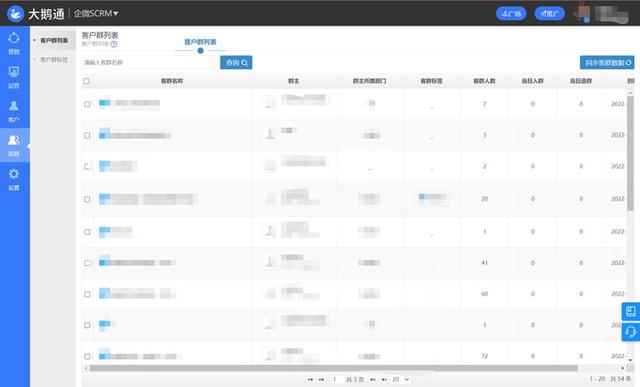The width and height of the screenshot is (640, 387).
Task: Click the 广场 button in top bar
Action: click(x=511, y=13)
